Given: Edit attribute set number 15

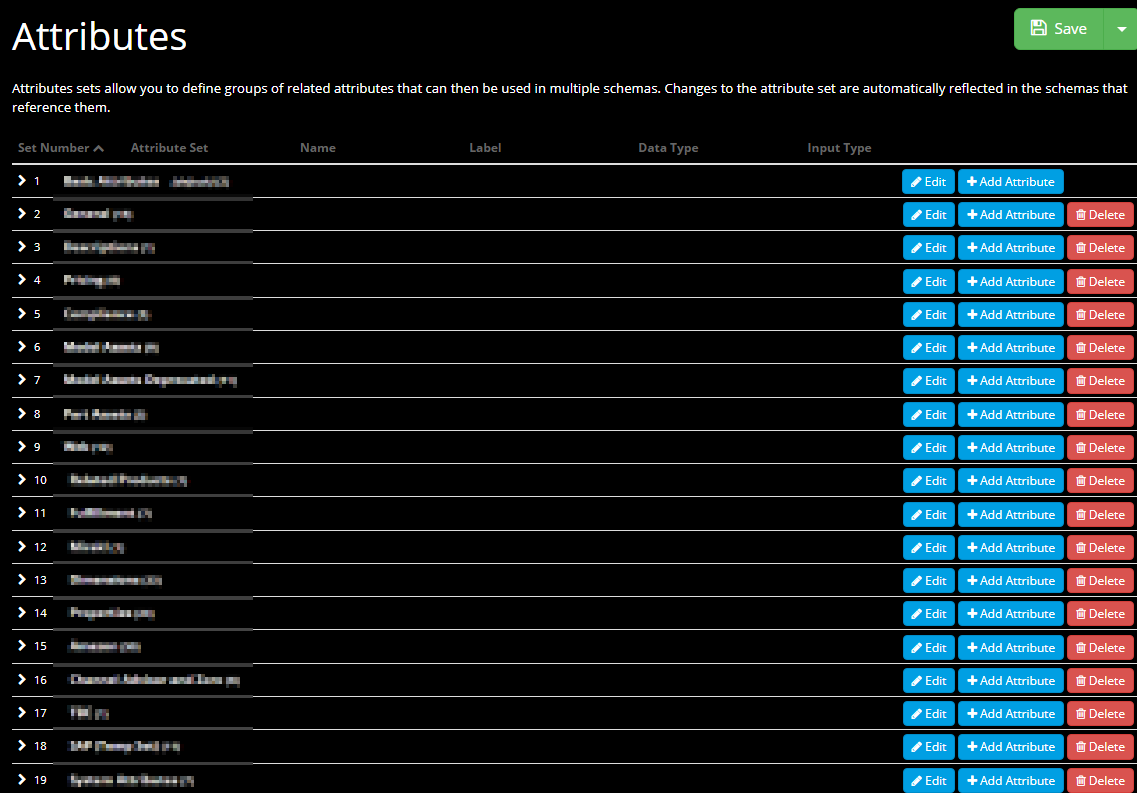Looking at the screenshot, I should (928, 648).
